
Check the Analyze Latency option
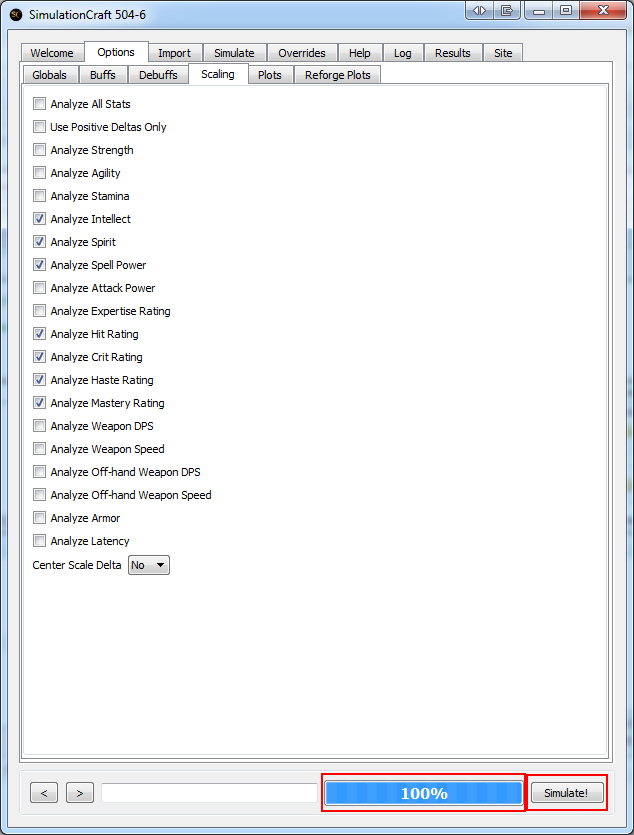(40, 541)
